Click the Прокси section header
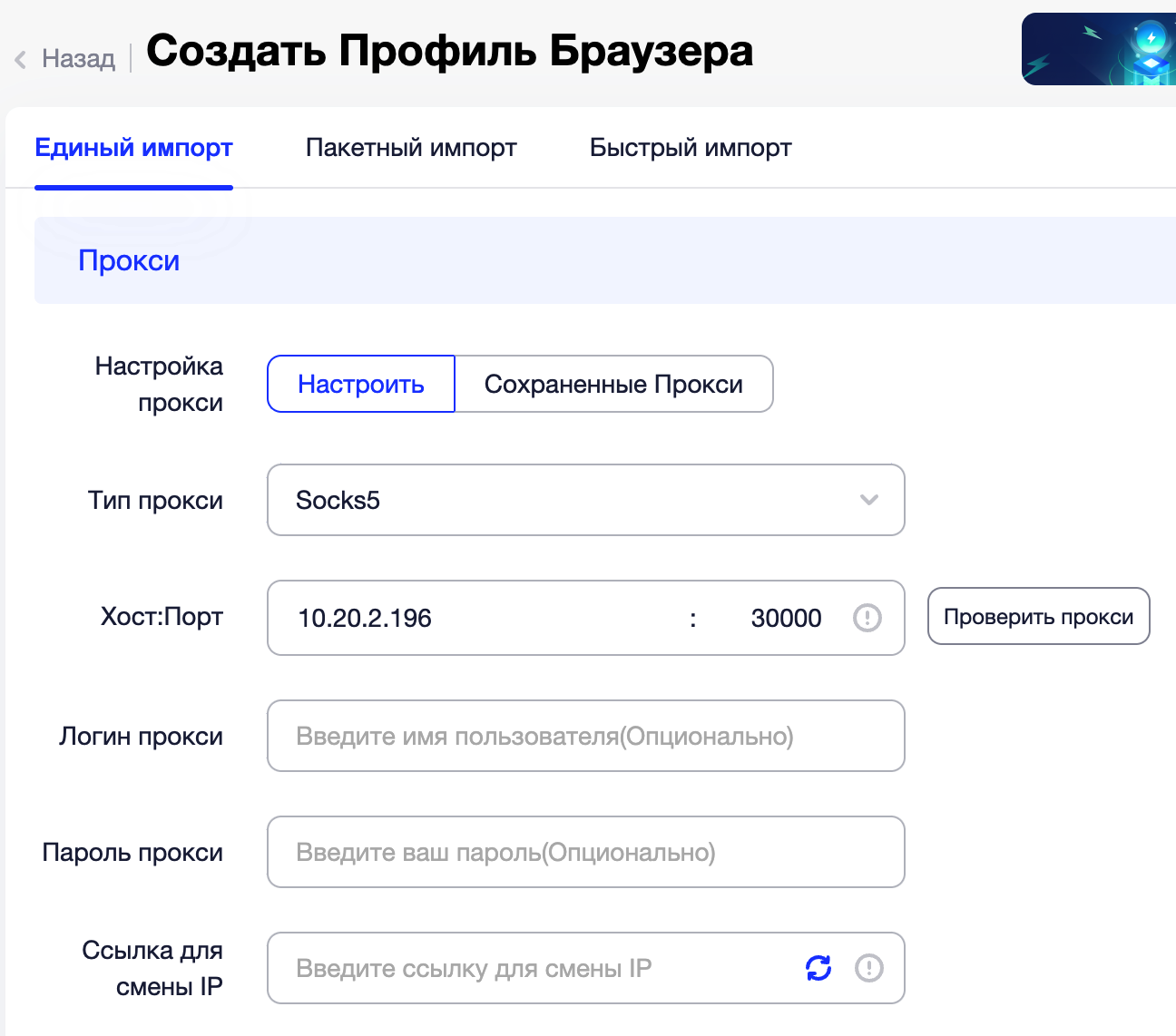The height and width of the screenshot is (1036, 1176). tap(129, 260)
